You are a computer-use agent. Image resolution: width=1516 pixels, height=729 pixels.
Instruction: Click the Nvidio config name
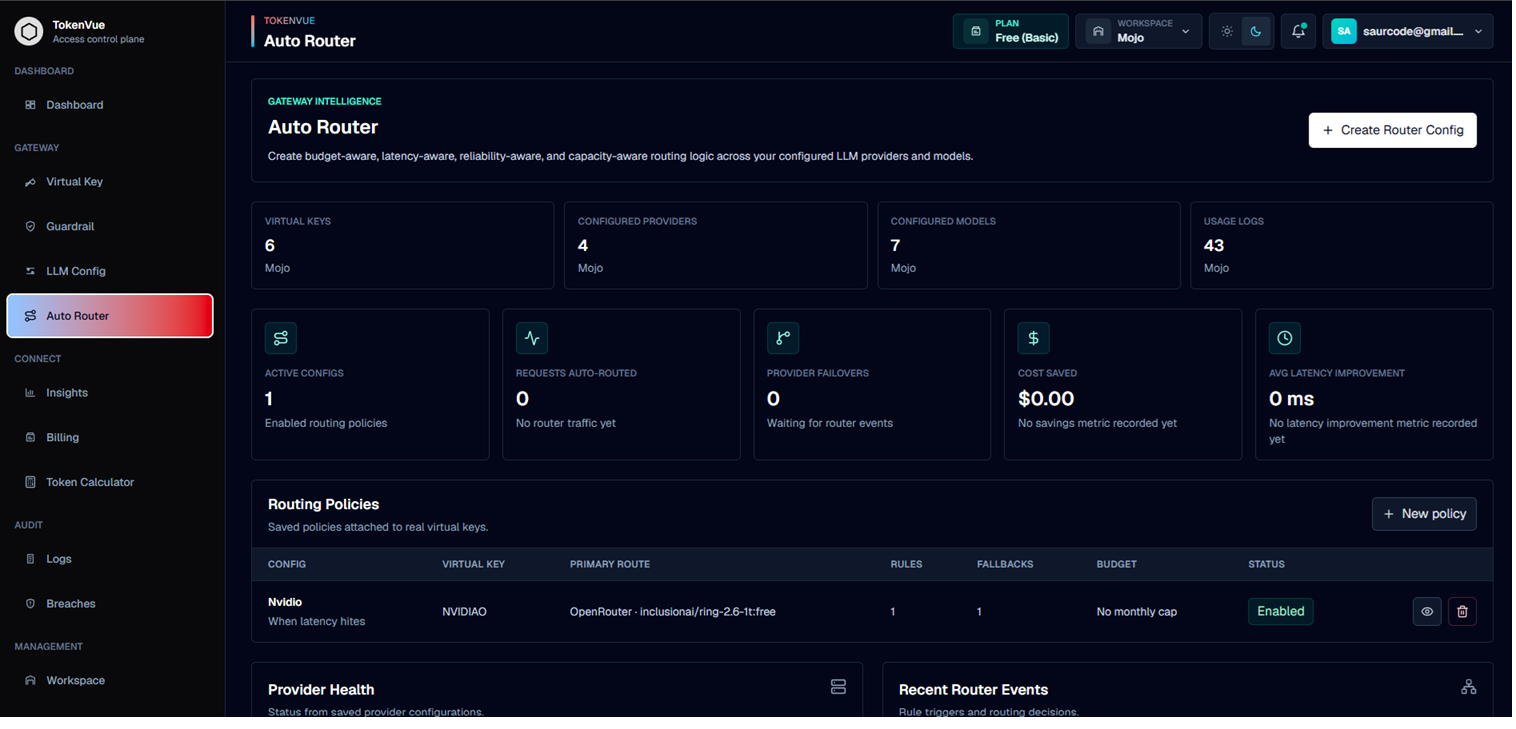pyautogui.click(x=285, y=602)
